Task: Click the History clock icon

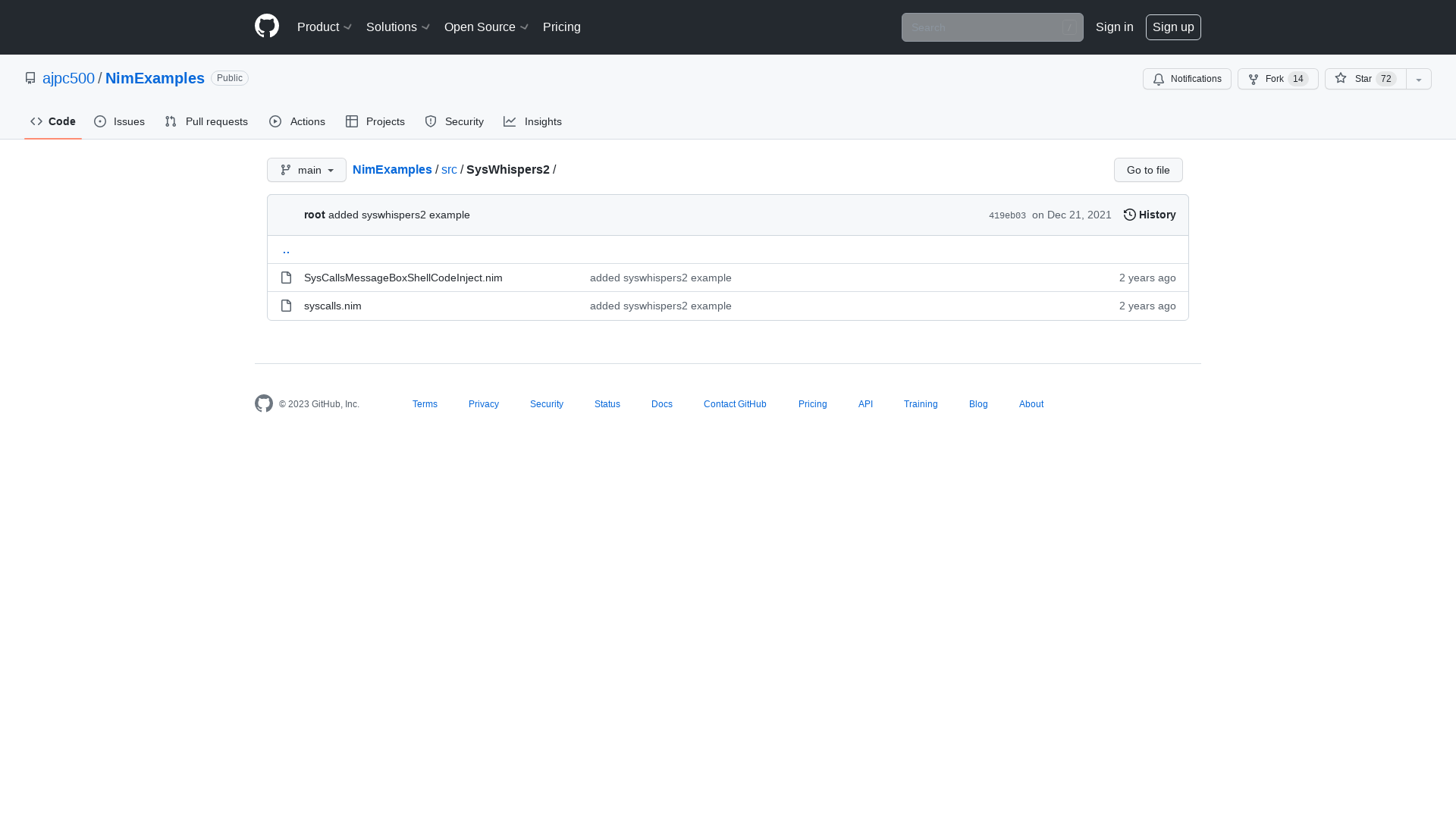Action: [1130, 215]
